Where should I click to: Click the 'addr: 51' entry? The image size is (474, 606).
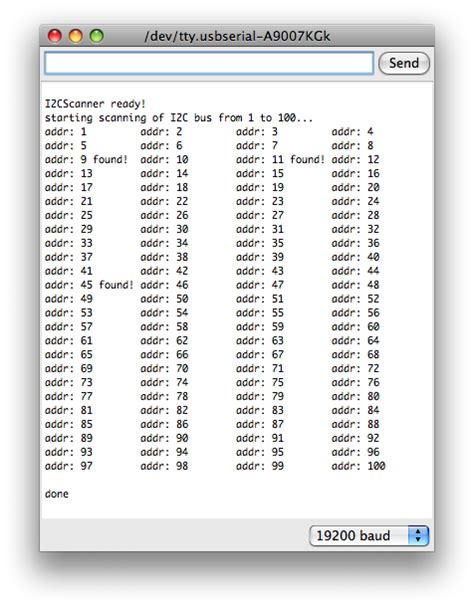coord(260,299)
